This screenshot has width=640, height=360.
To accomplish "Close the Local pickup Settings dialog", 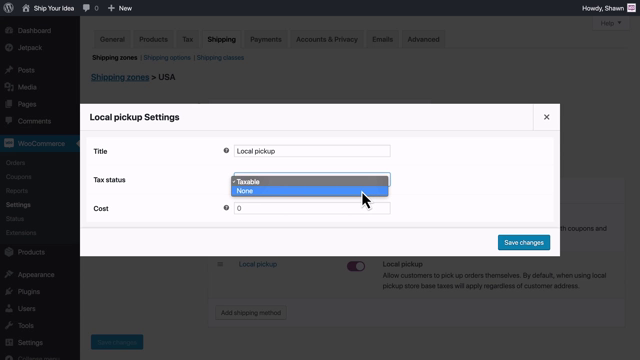I will tap(547, 117).
